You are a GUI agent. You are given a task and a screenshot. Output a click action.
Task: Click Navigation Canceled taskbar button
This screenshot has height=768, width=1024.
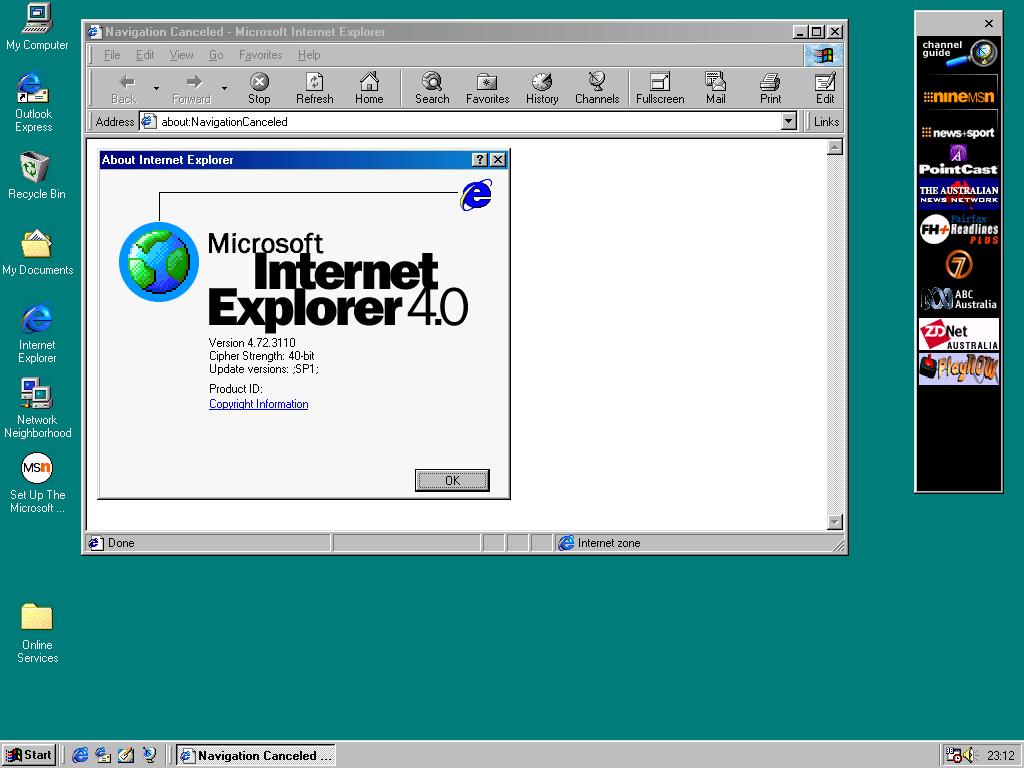(255, 755)
